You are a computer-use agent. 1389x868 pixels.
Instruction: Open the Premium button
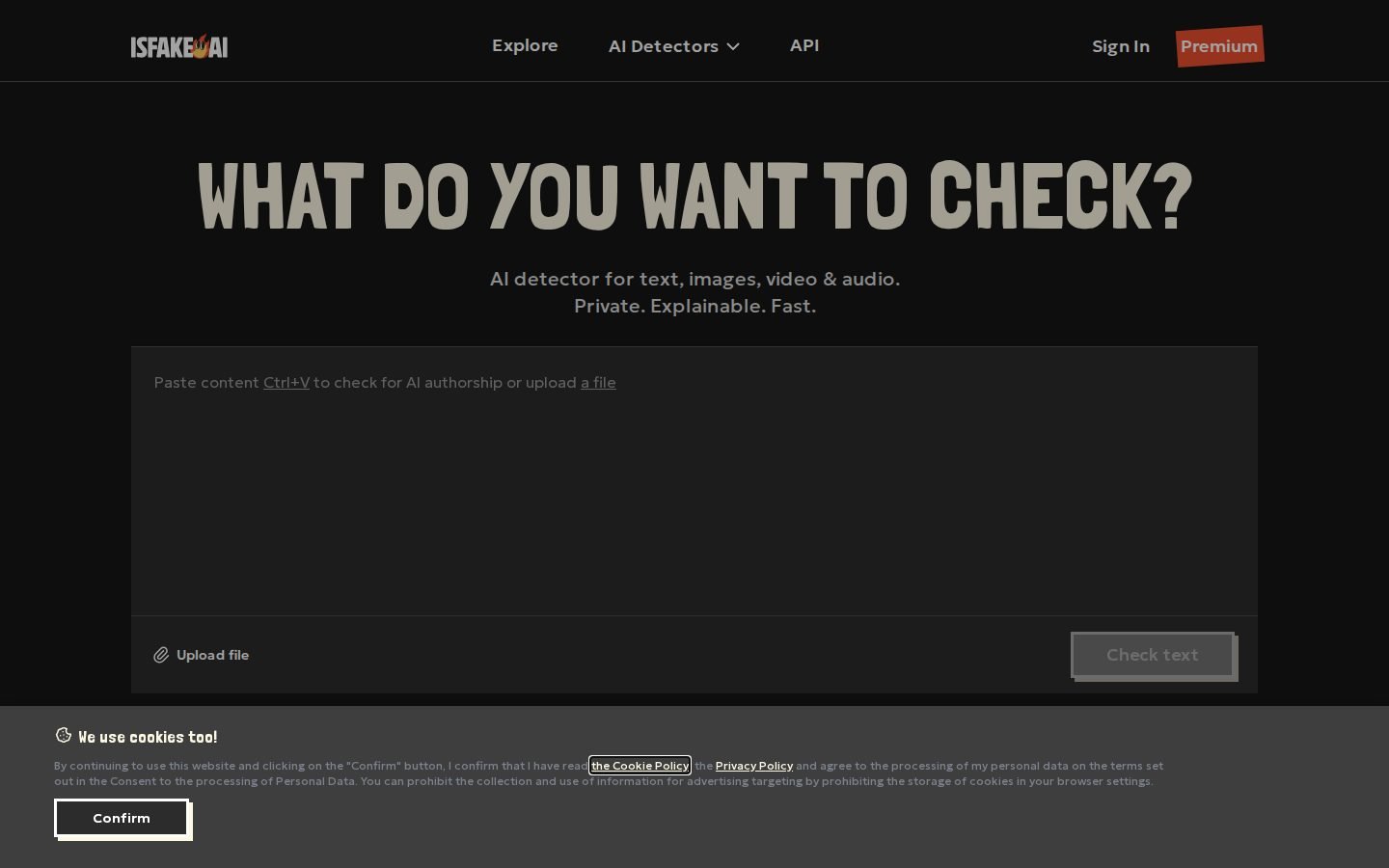1220,46
